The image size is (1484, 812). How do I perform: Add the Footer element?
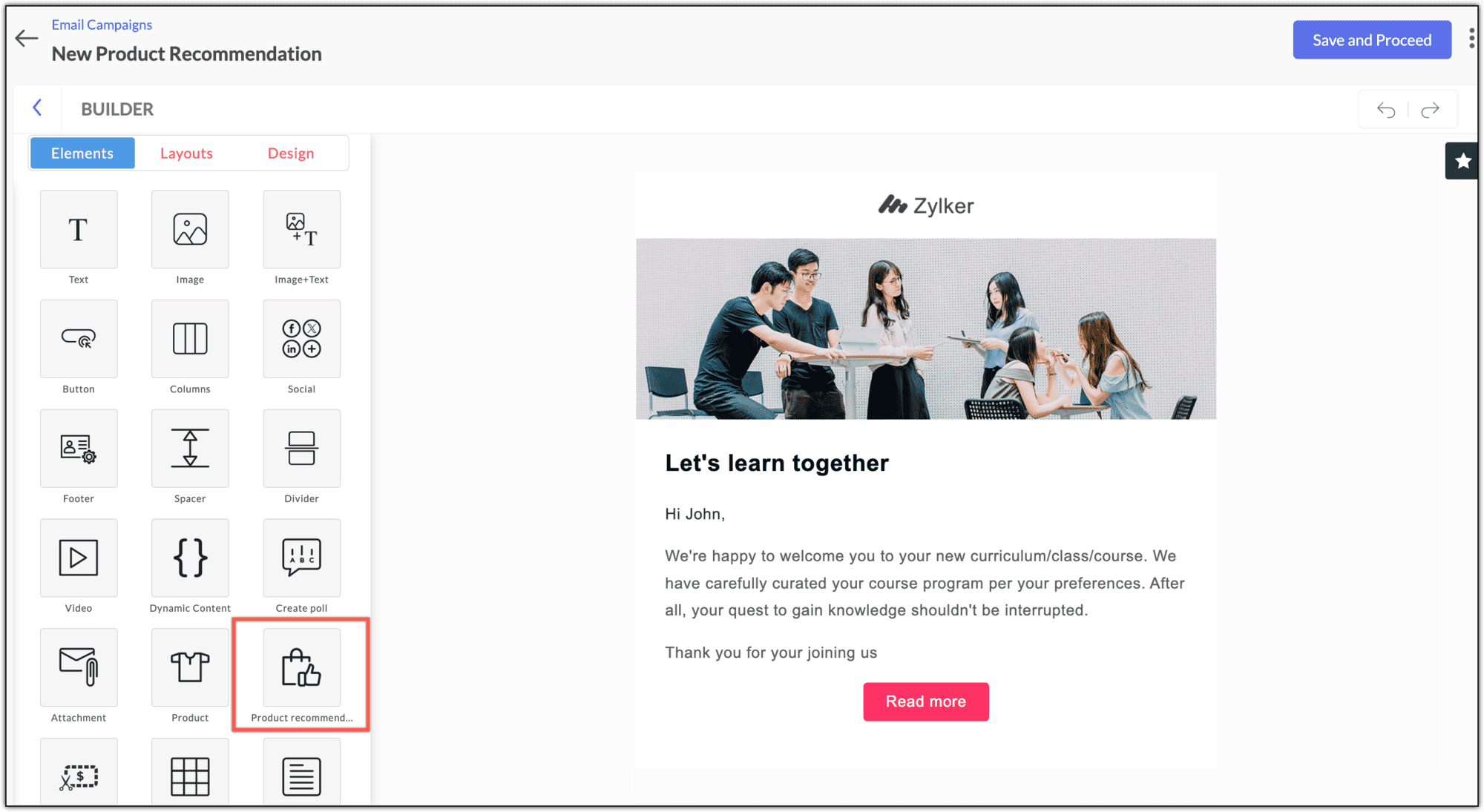pos(79,449)
